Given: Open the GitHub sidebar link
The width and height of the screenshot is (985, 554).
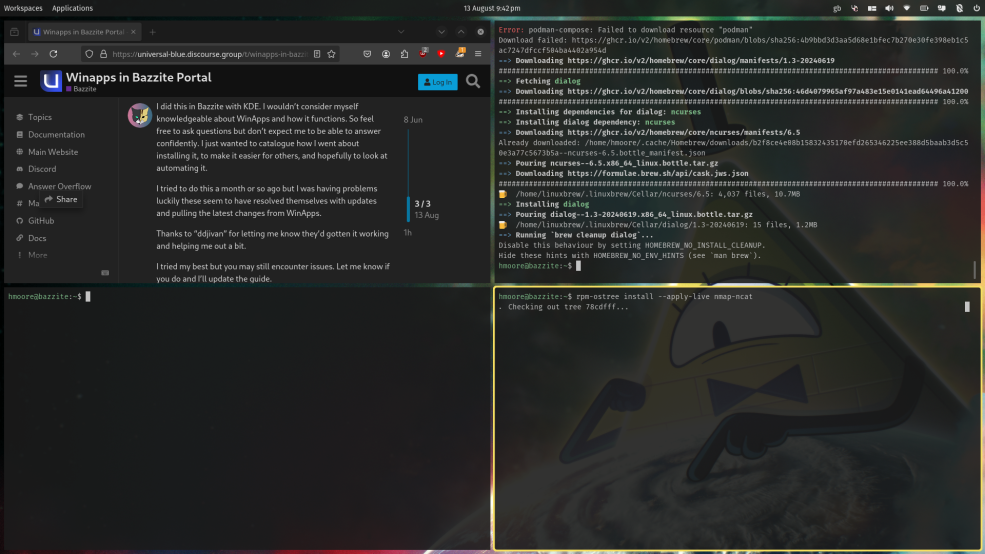Looking at the screenshot, I should pyautogui.click(x=41, y=221).
